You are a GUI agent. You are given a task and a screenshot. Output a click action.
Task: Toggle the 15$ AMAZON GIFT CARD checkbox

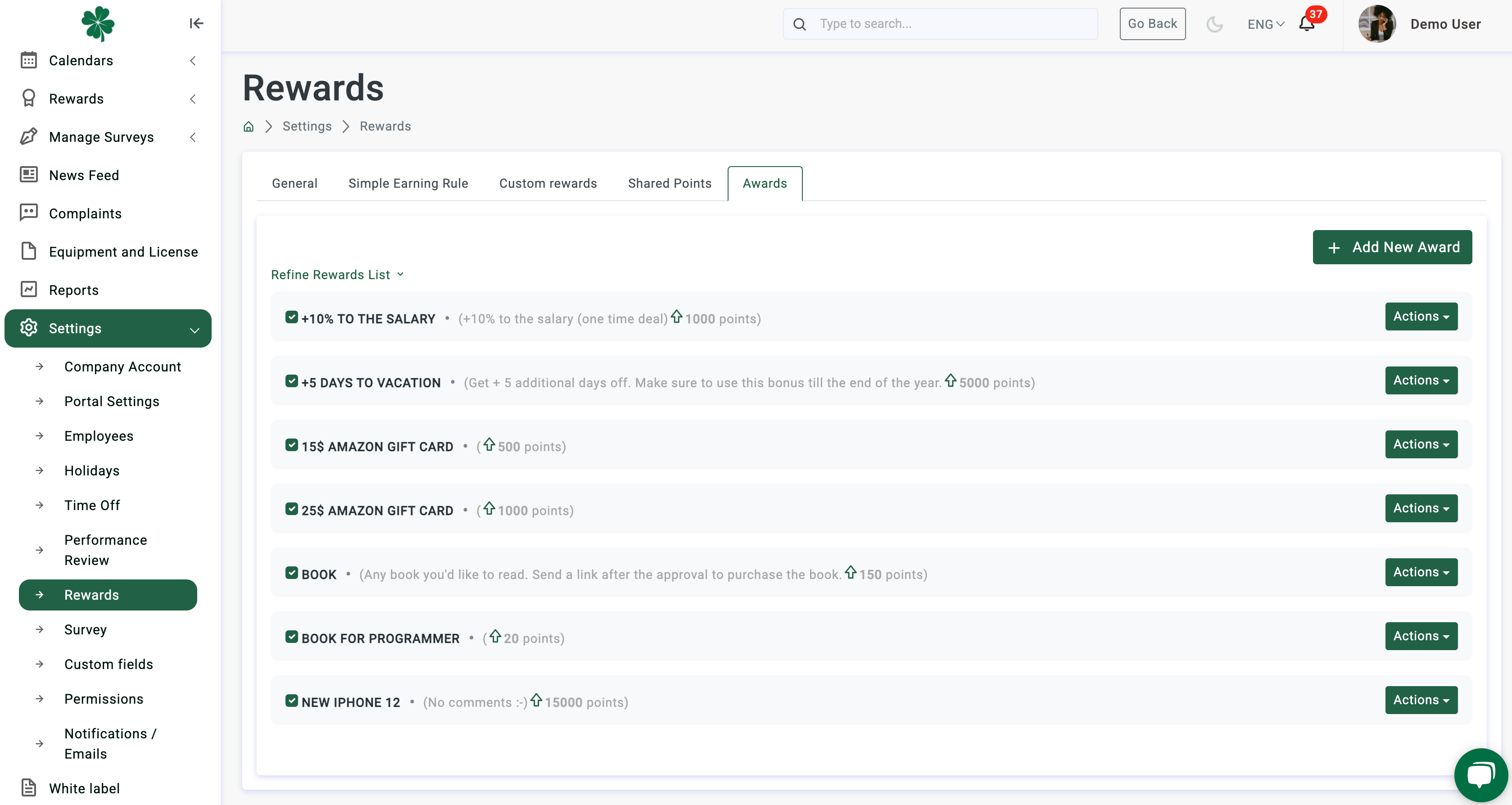pyautogui.click(x=292, y=445)
